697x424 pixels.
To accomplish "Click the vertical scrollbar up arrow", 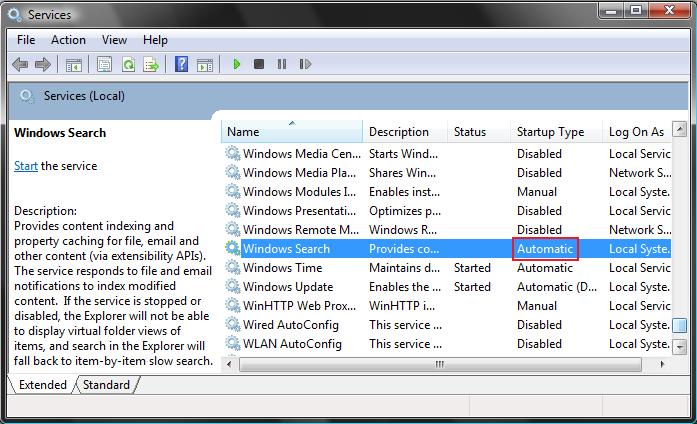I will 679,129.
